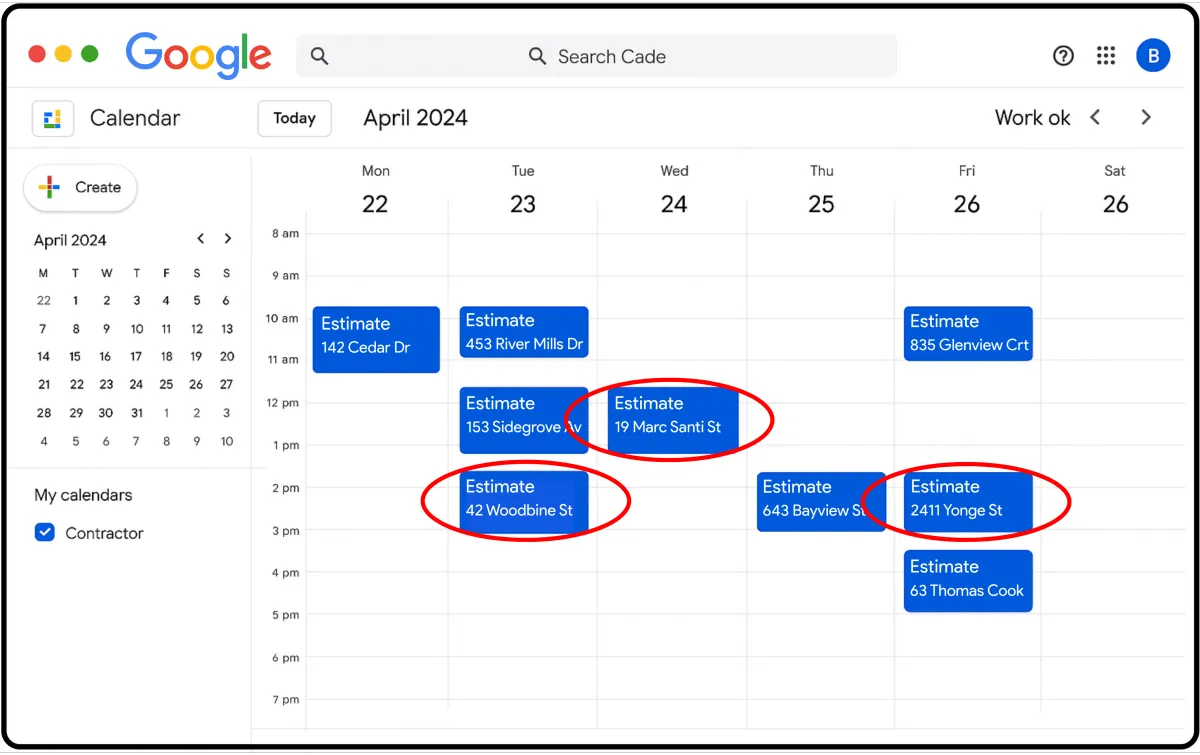Open the Google apps grid icon
The width and height of the screenshot is (1200, 755).
click(x=1106, y=56)
